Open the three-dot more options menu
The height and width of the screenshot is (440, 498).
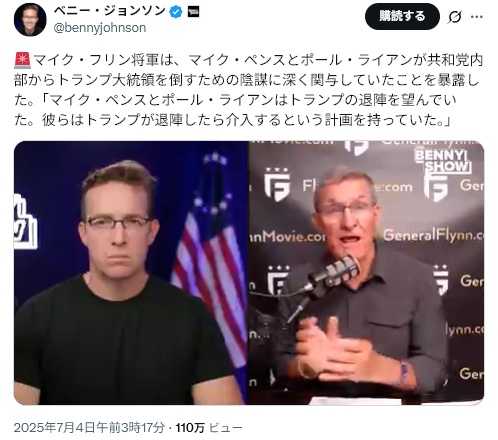click(x=477, y=16)
